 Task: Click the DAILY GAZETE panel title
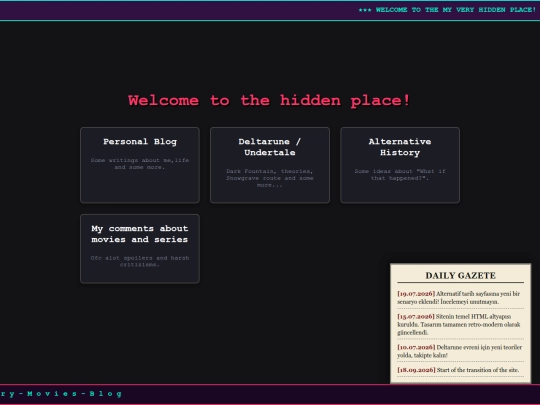point(460,276)
